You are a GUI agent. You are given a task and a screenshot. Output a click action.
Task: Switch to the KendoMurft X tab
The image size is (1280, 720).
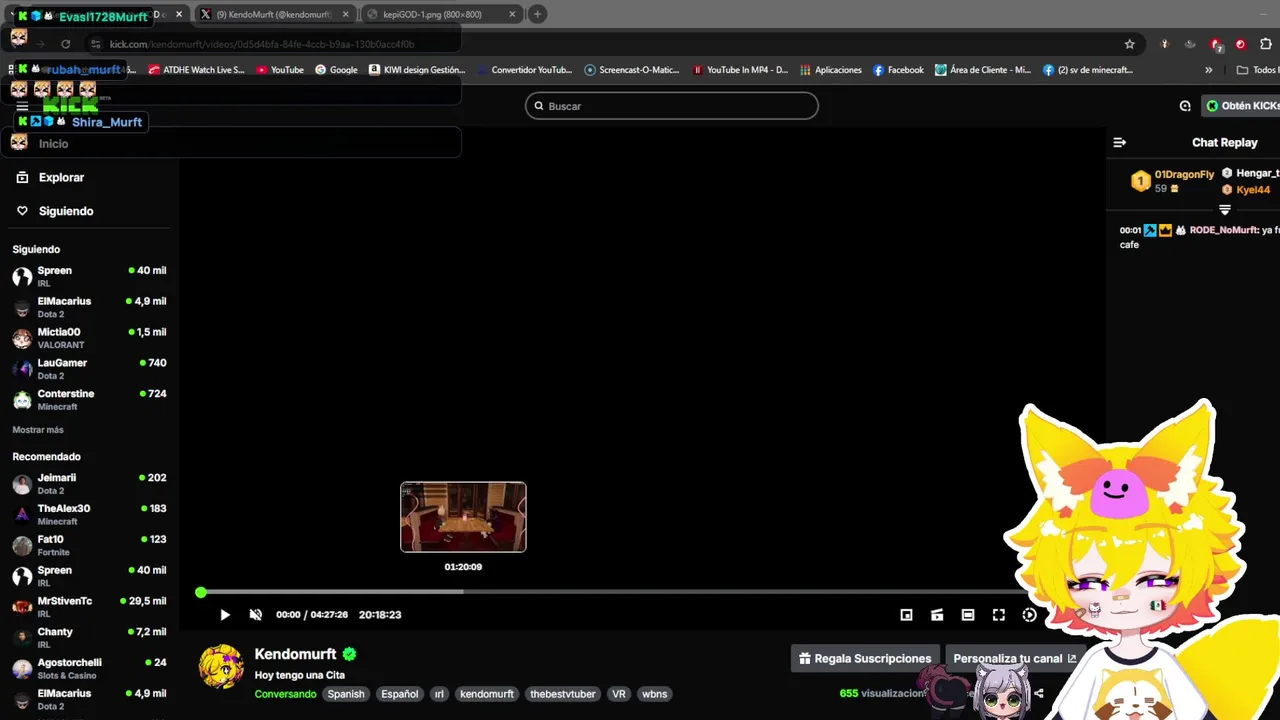(273, 14)
